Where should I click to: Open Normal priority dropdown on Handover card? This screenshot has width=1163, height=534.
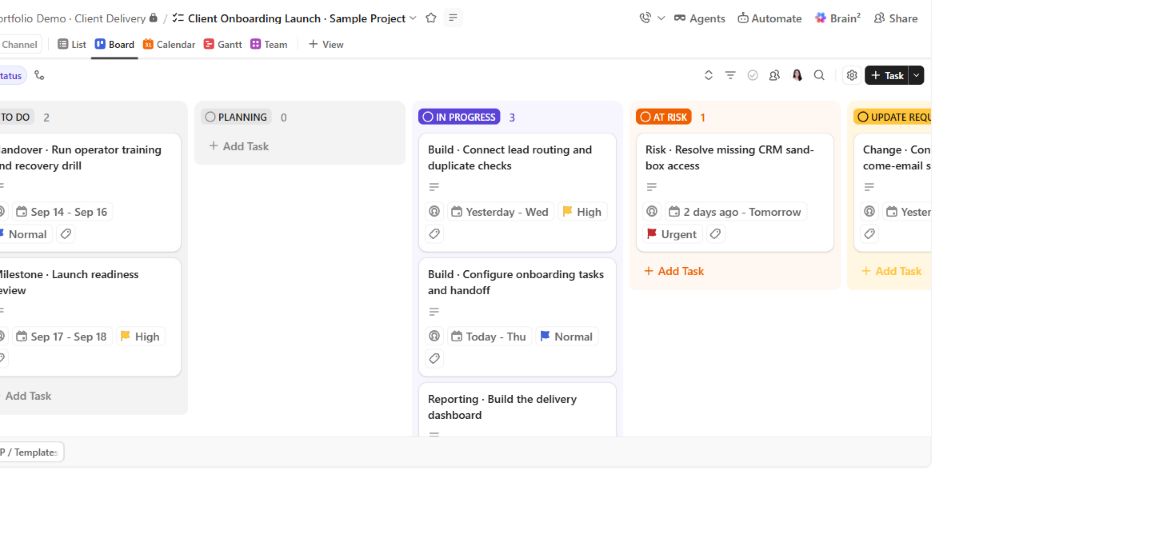coord(25,234)
